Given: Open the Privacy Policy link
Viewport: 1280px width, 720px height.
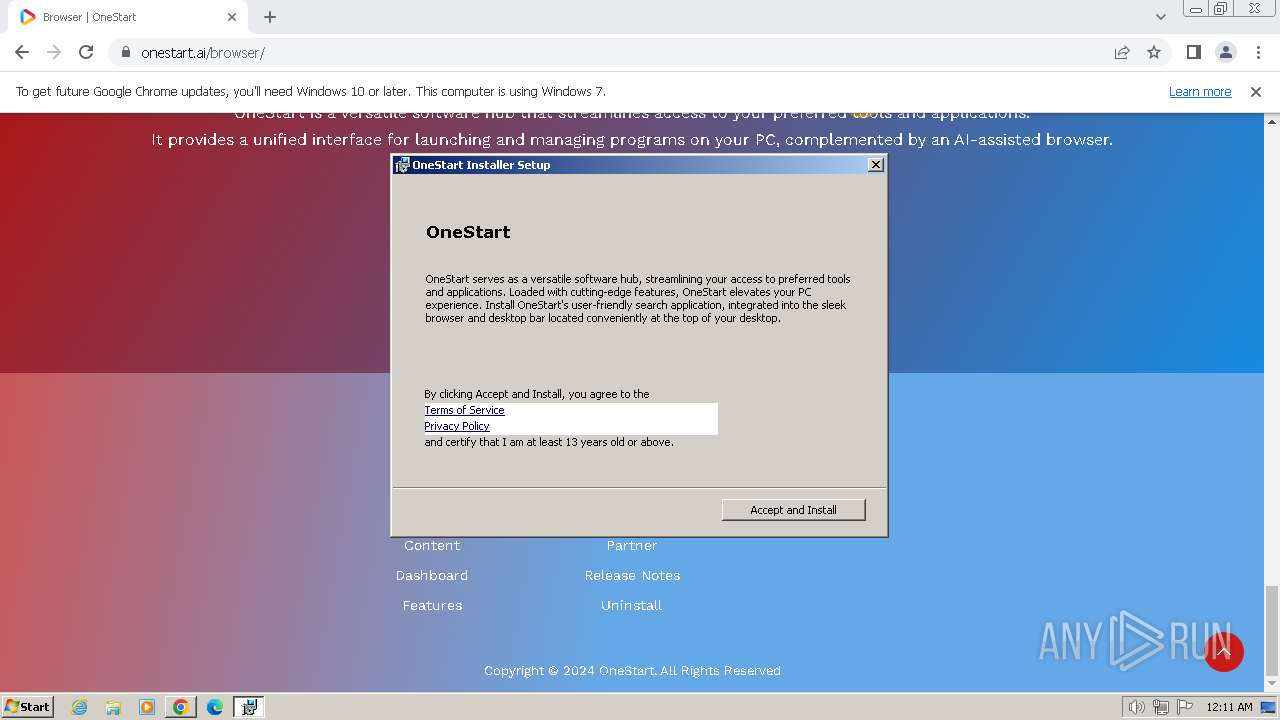Looking at the screenshot, I should [457, 426].
